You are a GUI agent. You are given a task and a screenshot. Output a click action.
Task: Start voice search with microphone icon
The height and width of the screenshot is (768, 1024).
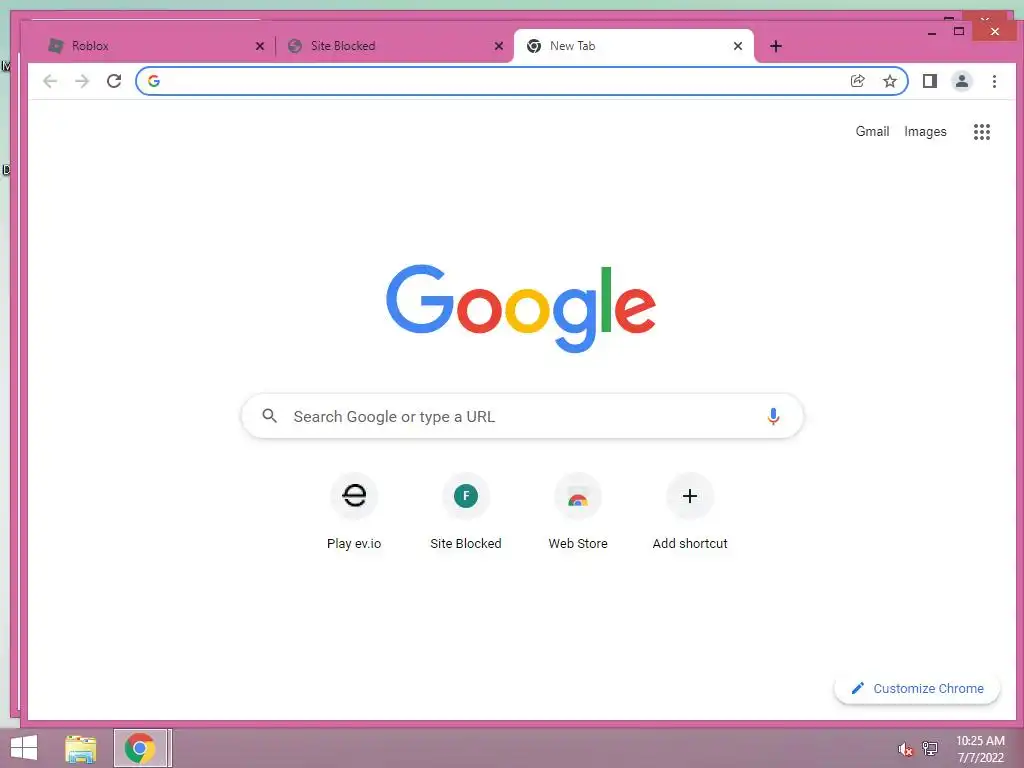[x=773, y=416]
